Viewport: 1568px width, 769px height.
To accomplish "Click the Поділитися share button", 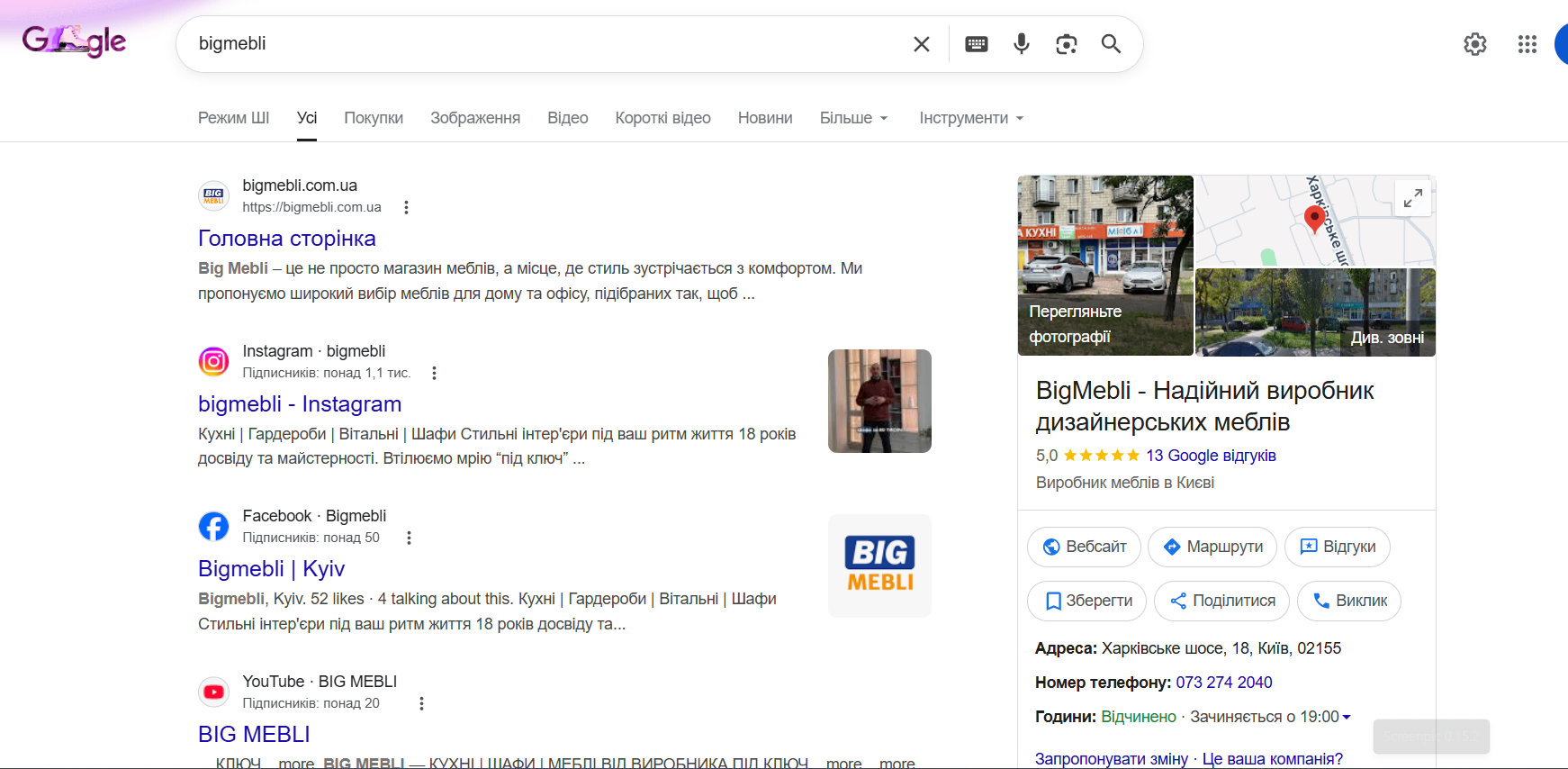I will point(1221,601).
